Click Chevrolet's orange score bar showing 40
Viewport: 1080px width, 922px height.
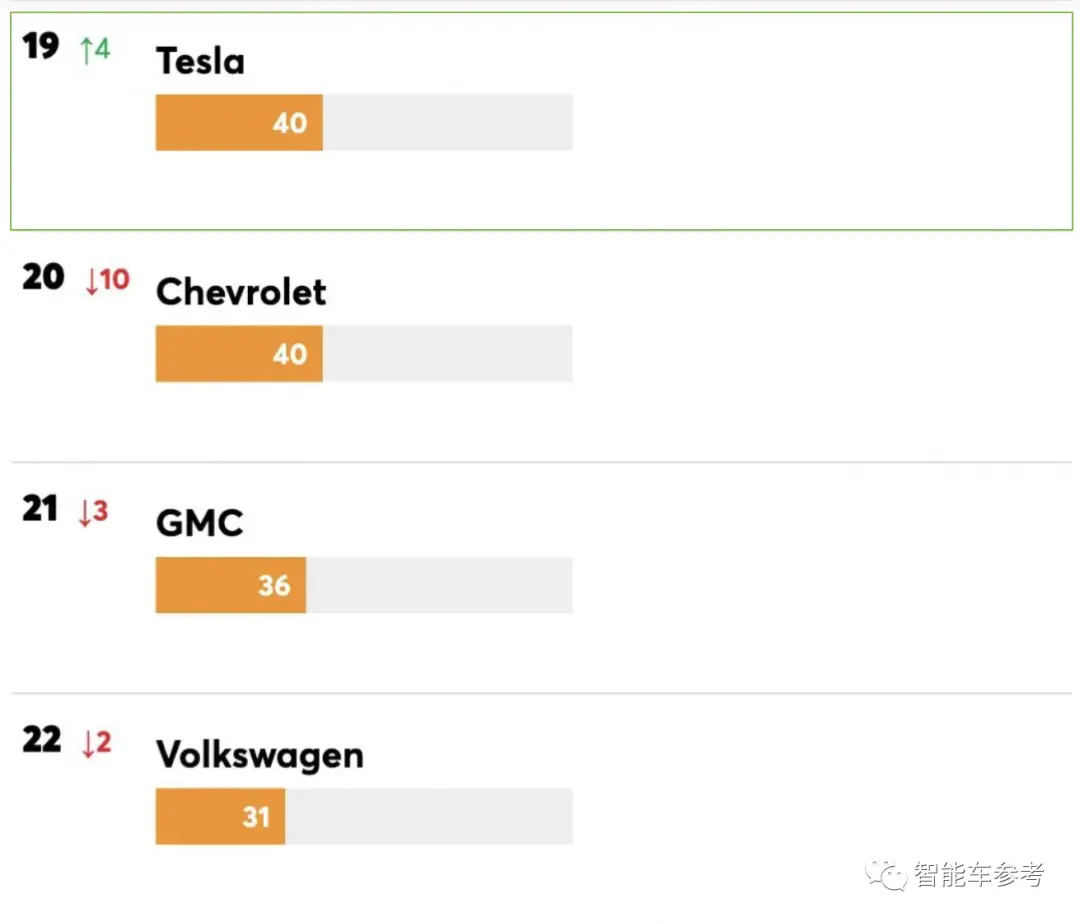tap(239, 354)
